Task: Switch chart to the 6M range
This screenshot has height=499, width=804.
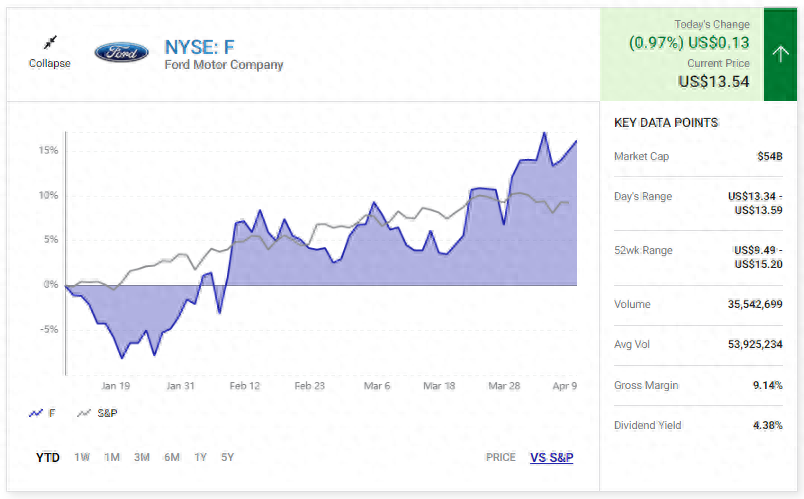Action: click(172, 457)
